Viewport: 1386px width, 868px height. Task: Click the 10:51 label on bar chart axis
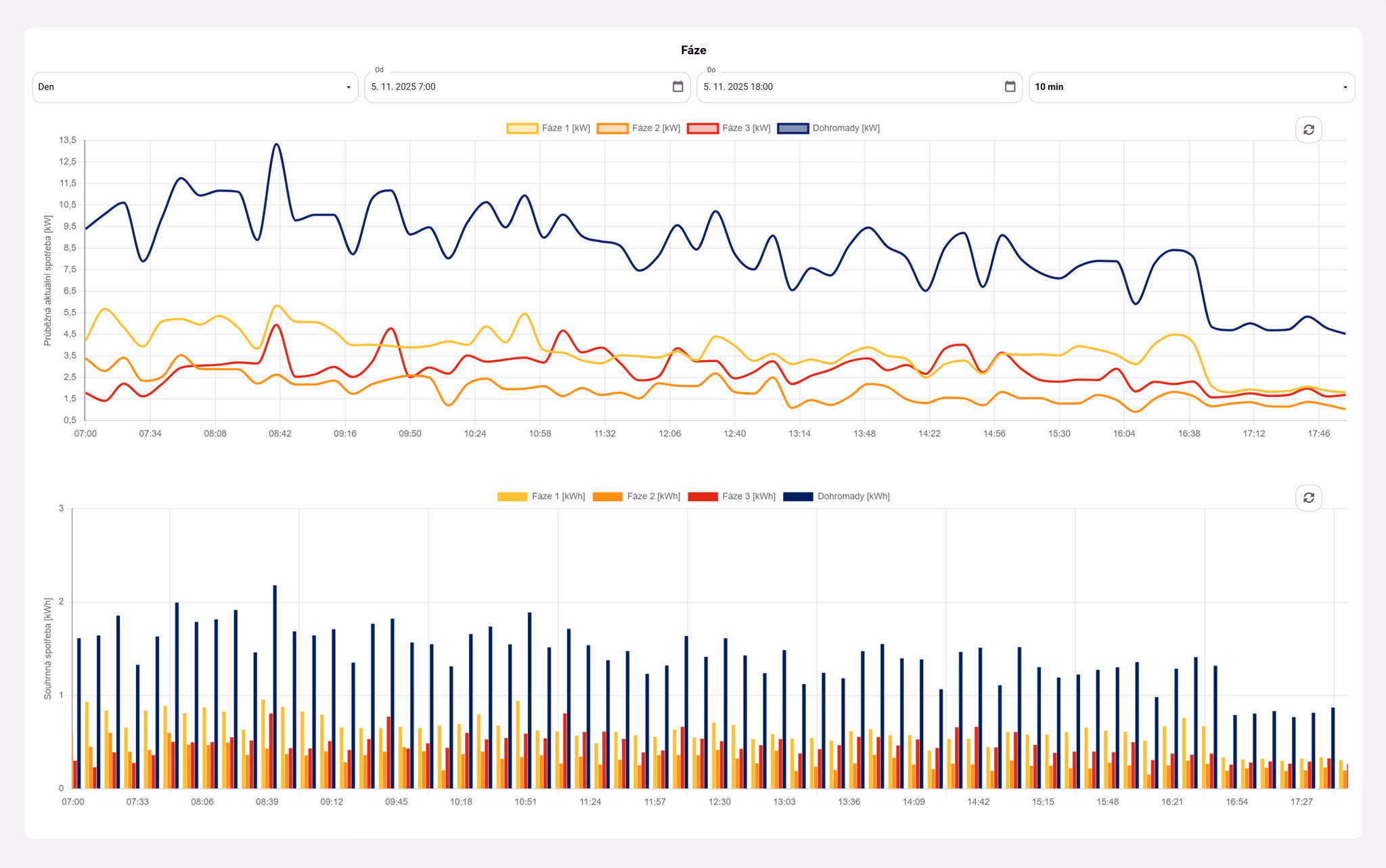(x=525, y=802)
